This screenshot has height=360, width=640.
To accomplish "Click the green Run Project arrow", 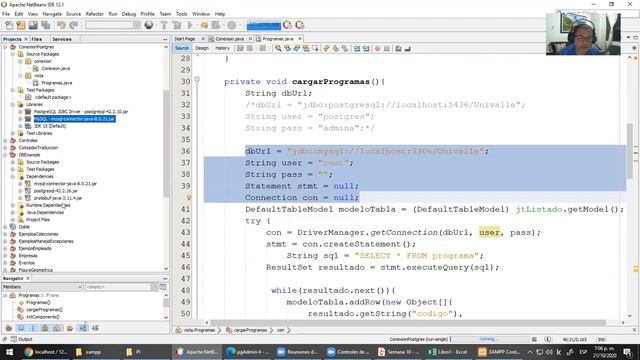I will [x=190, y=25].
